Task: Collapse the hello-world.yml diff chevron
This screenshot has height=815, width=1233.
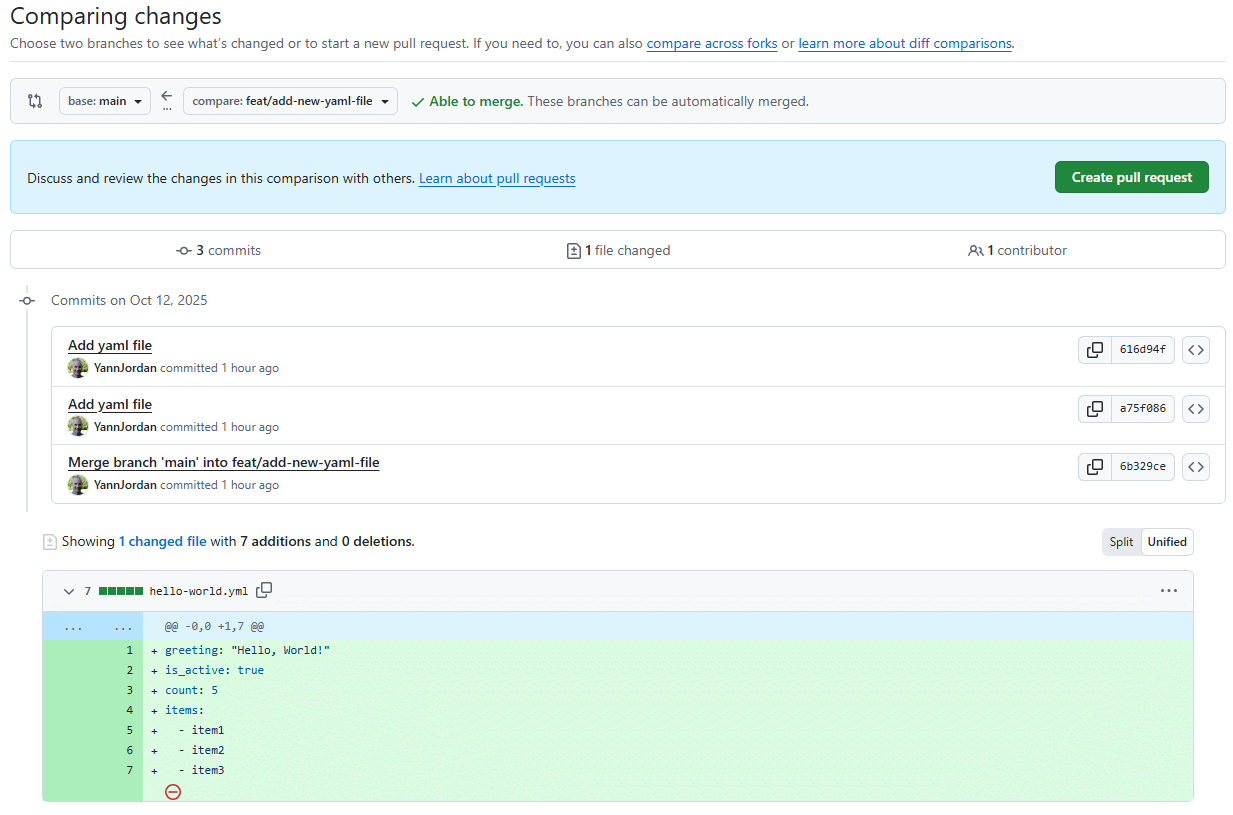Action: point(68,590)
